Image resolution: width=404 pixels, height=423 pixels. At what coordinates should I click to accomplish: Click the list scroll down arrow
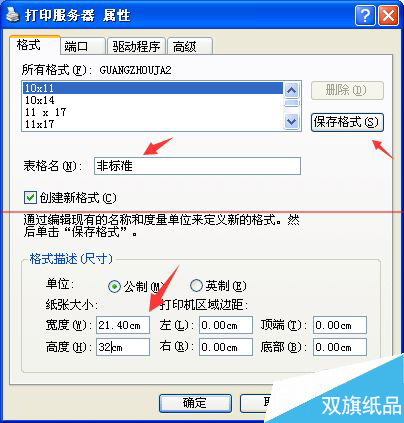tap(292, 122)
